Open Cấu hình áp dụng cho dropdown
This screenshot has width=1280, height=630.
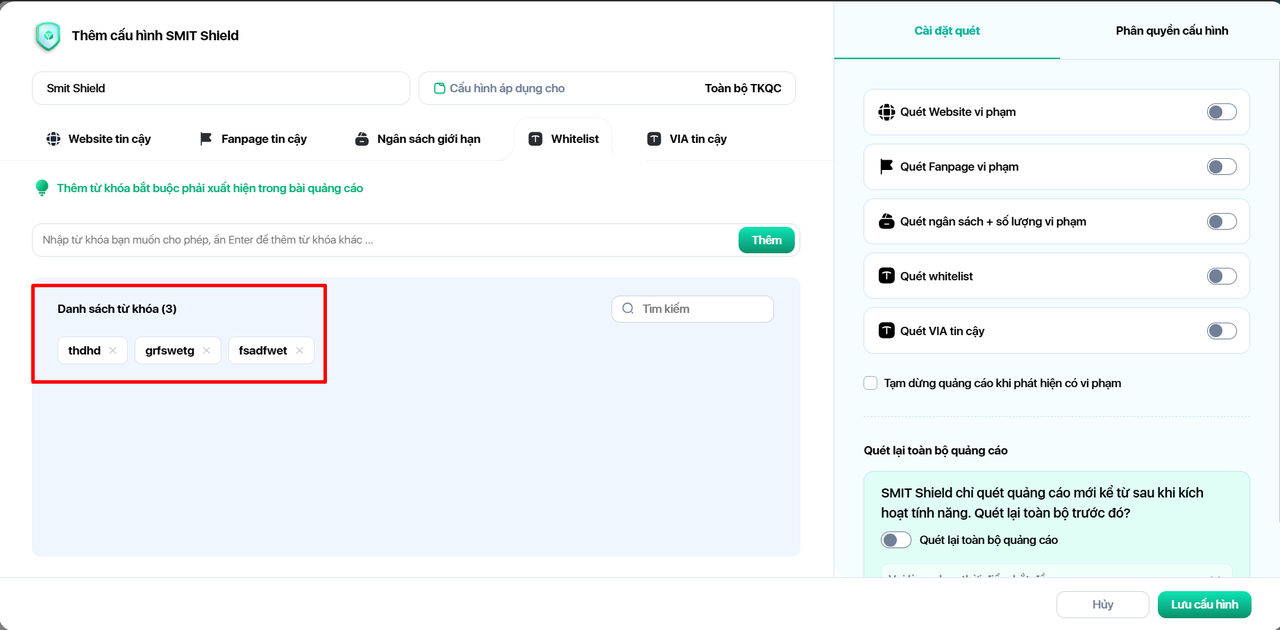pos(607,88)
